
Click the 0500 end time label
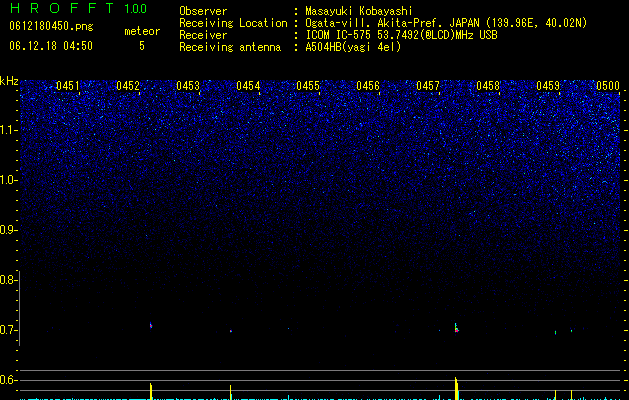point(608,86)
